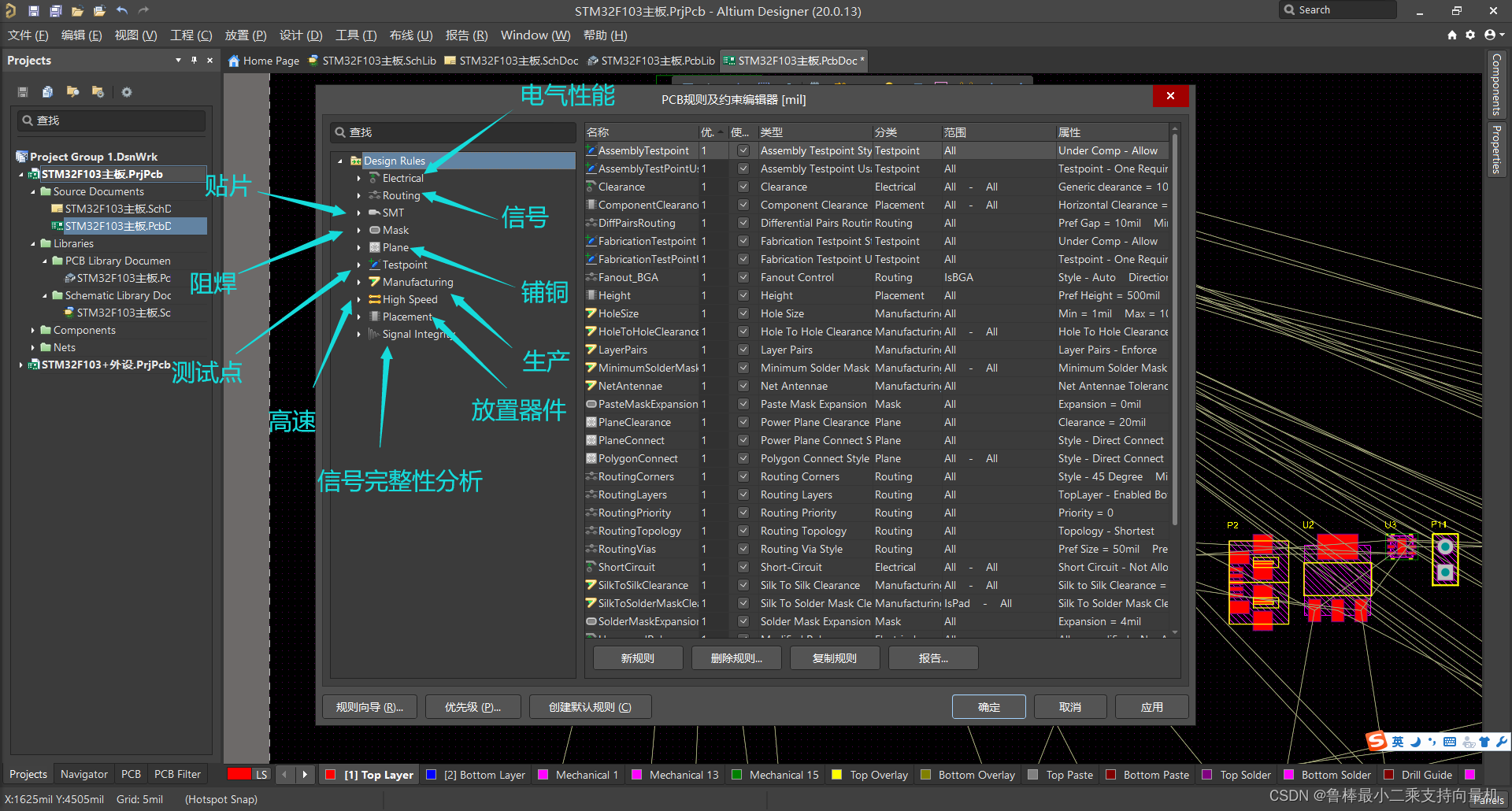The height and width of the screenshot is (811, 1512).
Task: Select Electrical rule category icon in tree
Action: [375, 178]
